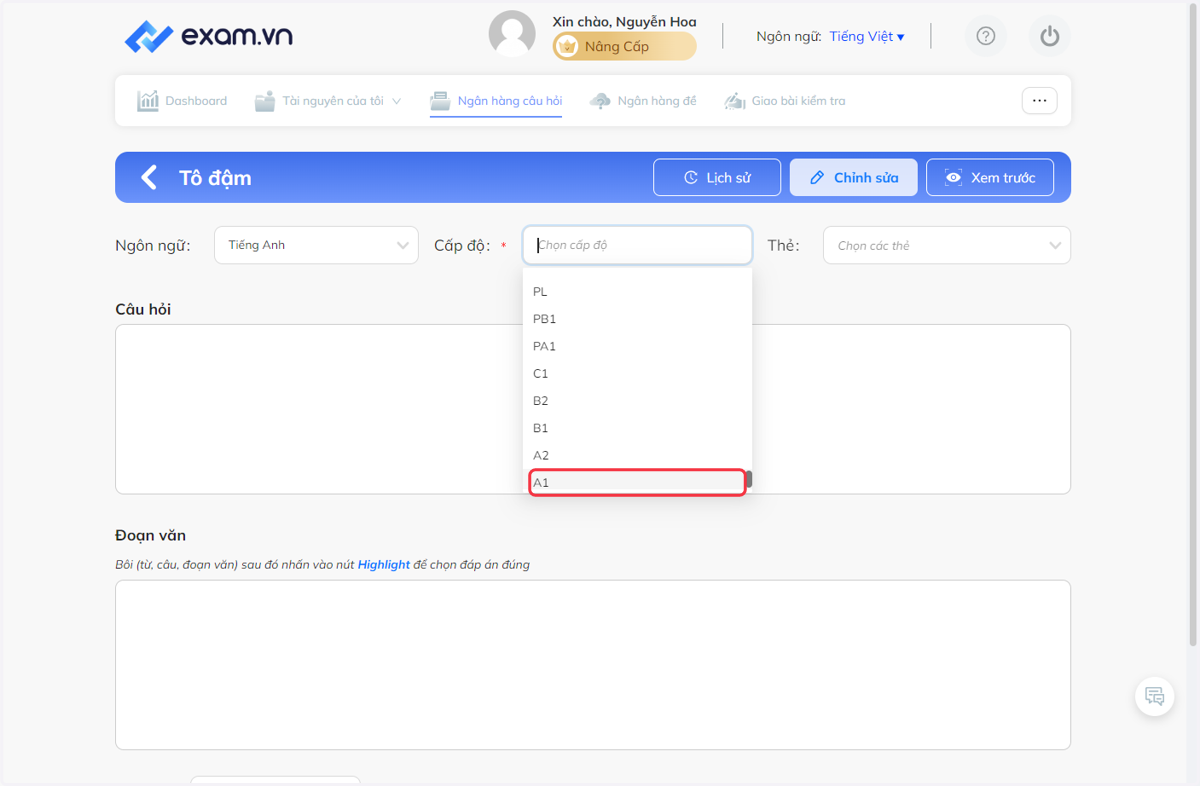The width and height of the screenshot is (1200, 786).
Task: Select C1 level option
Action: 637,373
